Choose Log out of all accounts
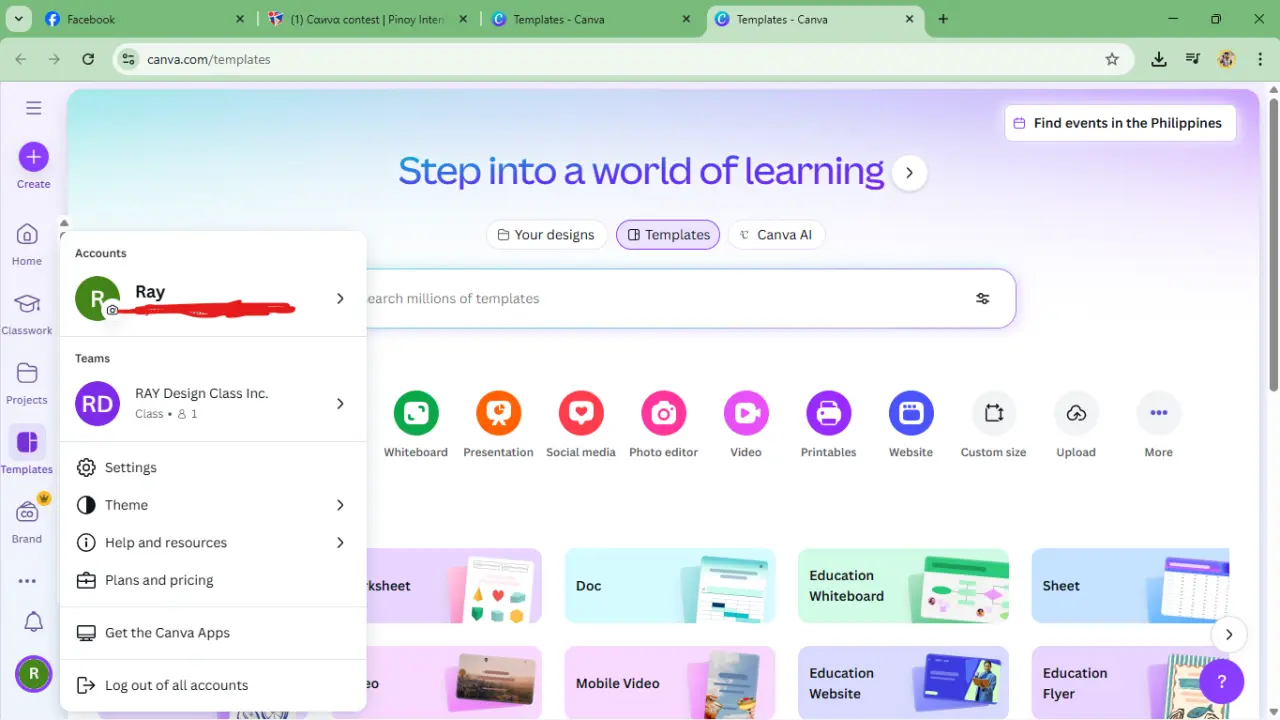The image size is (1280, 720). tap(213, 685)
